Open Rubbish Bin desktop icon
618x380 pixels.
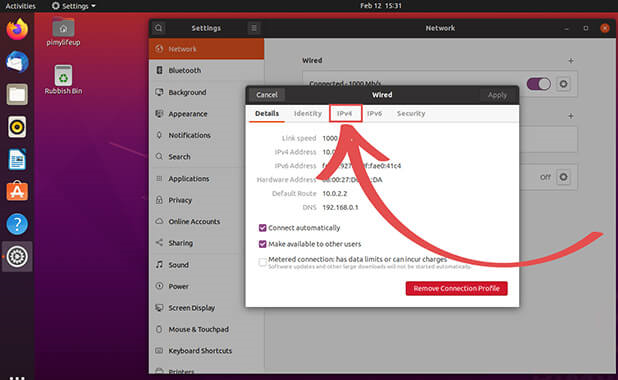point(63,80)
